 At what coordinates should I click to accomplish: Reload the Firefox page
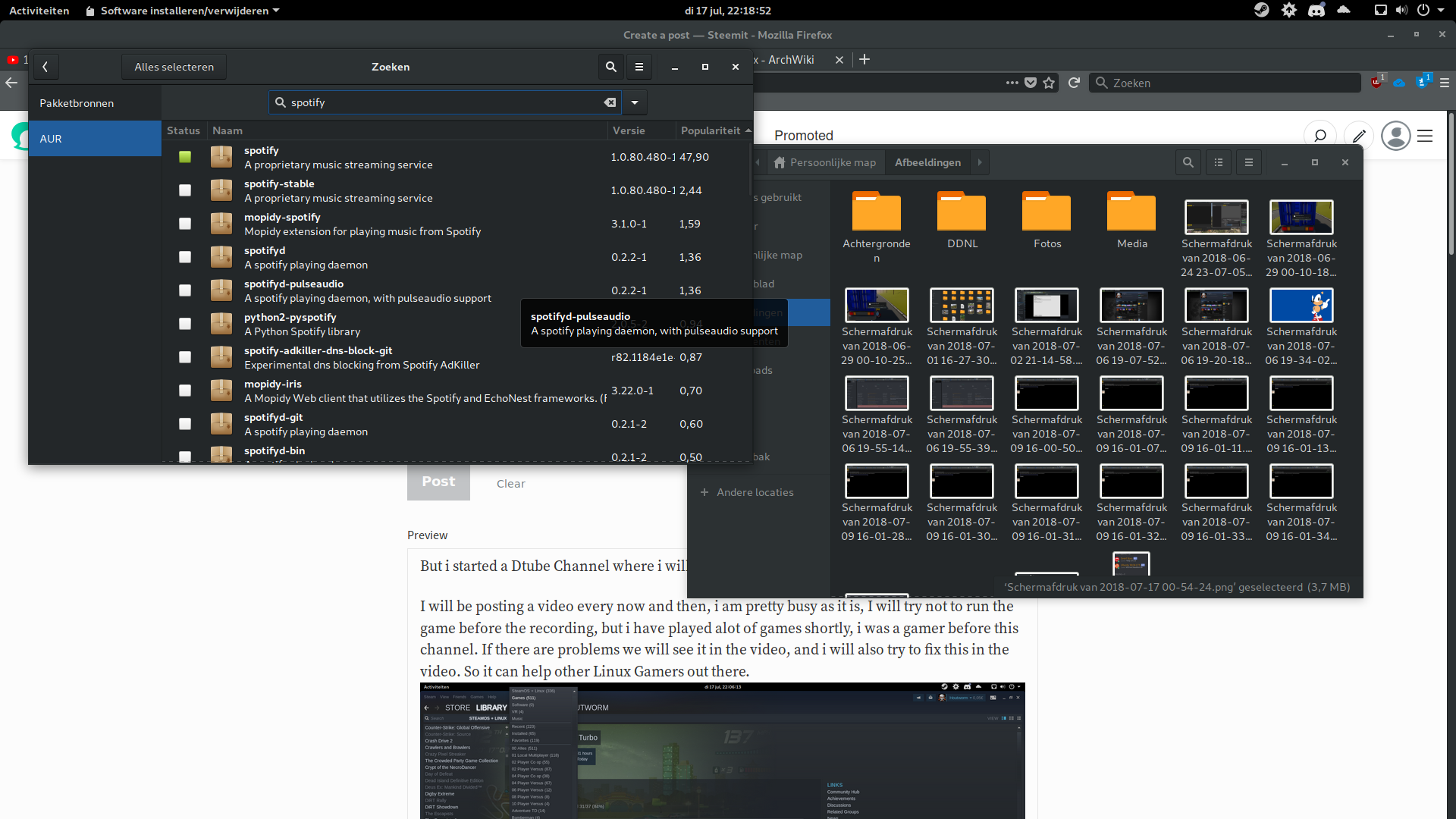coord(1074,83)
